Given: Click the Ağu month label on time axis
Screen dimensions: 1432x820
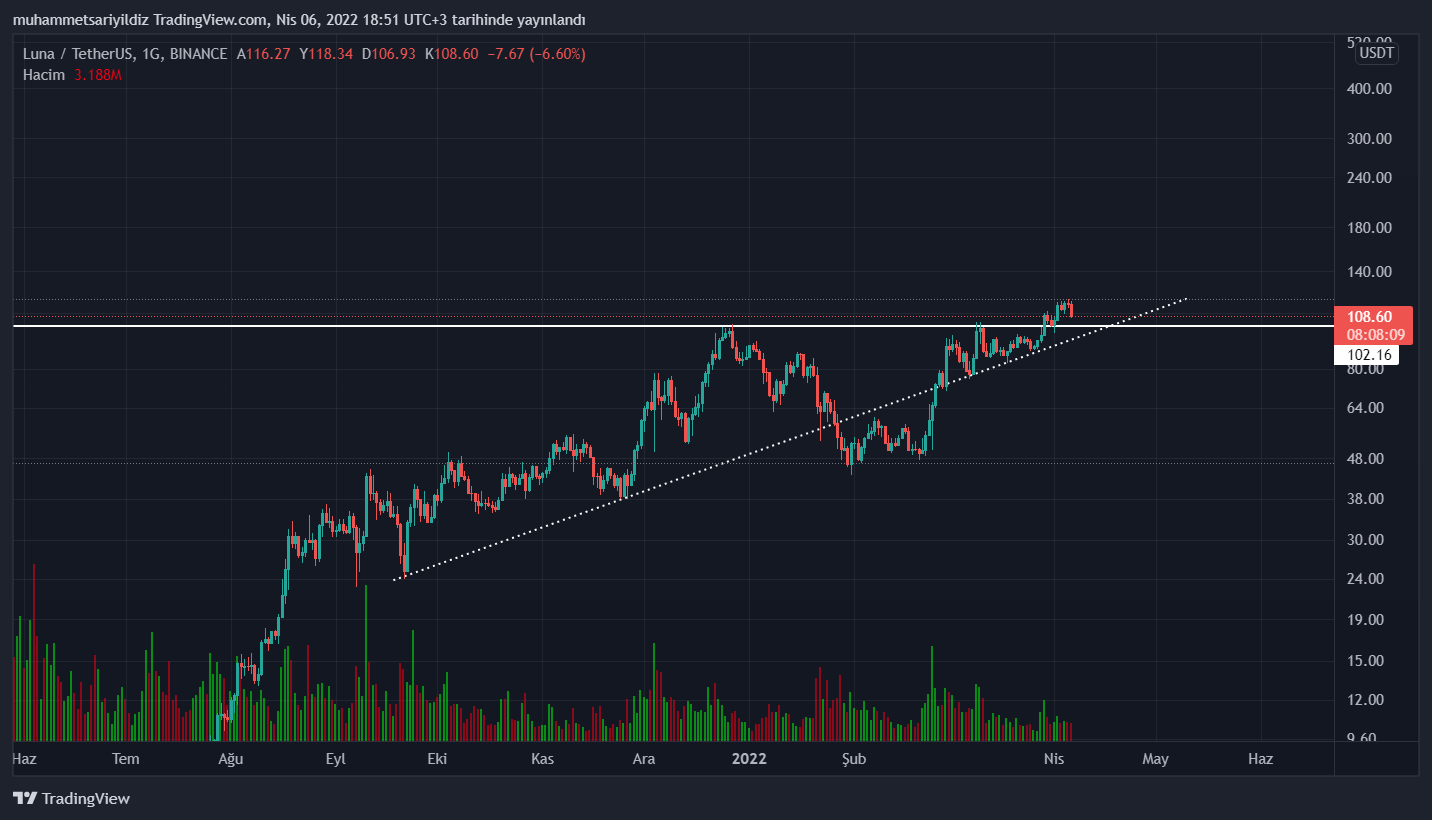Looking at the screenshot, I should (x=231, y=759).
